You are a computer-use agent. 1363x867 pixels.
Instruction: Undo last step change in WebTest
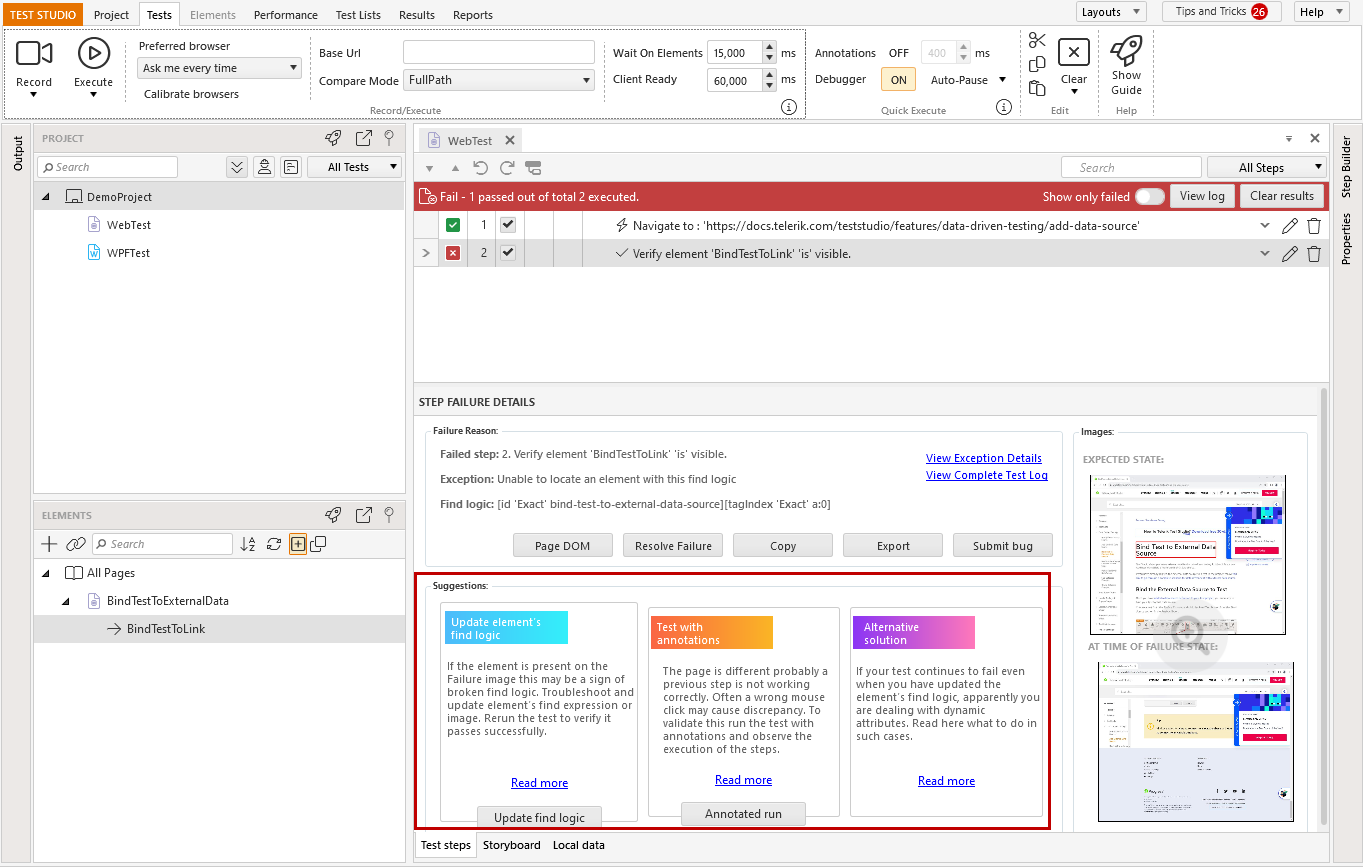tap(481, 168)
